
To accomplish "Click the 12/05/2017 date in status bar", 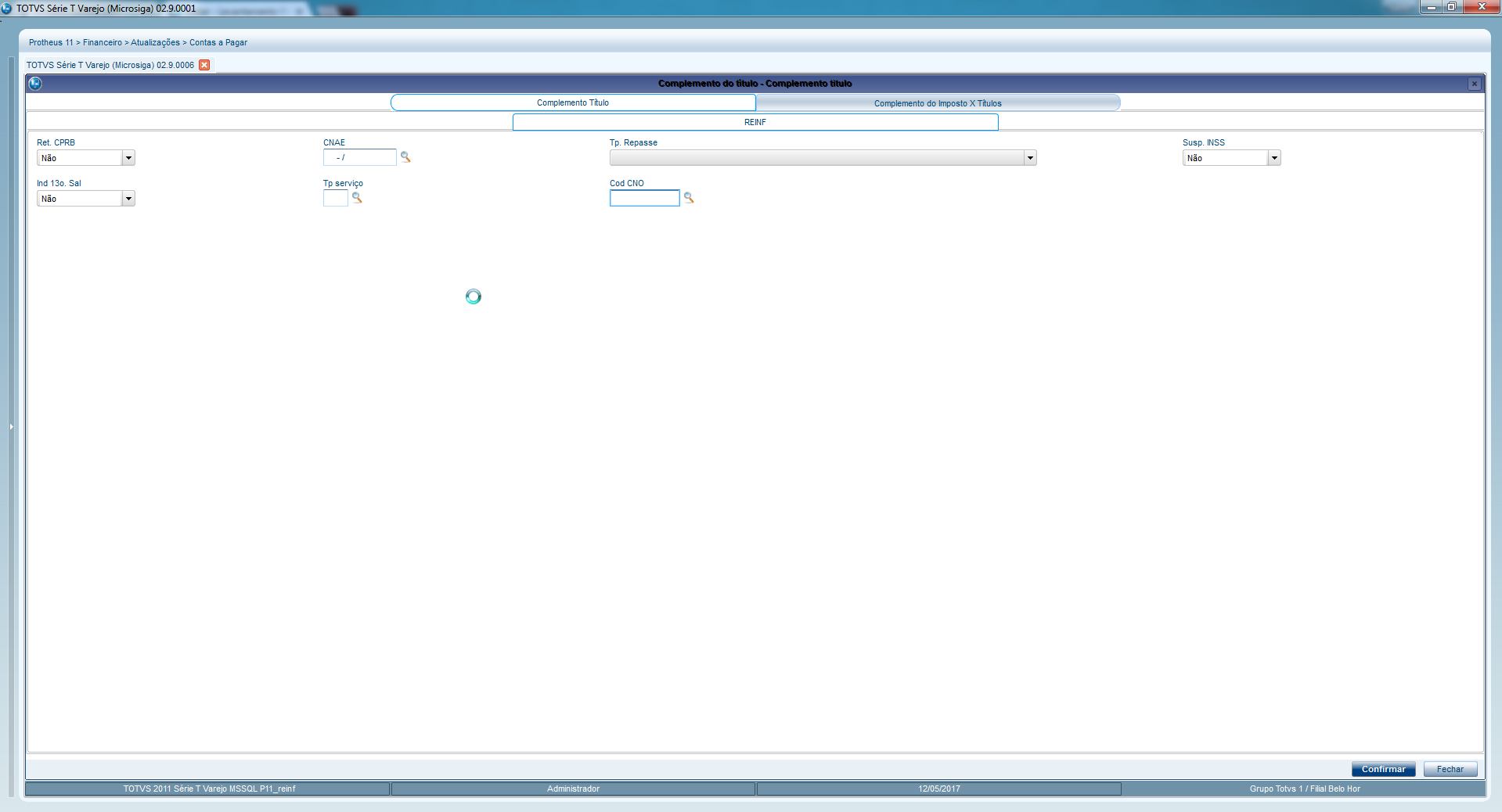I will [939, 789].
